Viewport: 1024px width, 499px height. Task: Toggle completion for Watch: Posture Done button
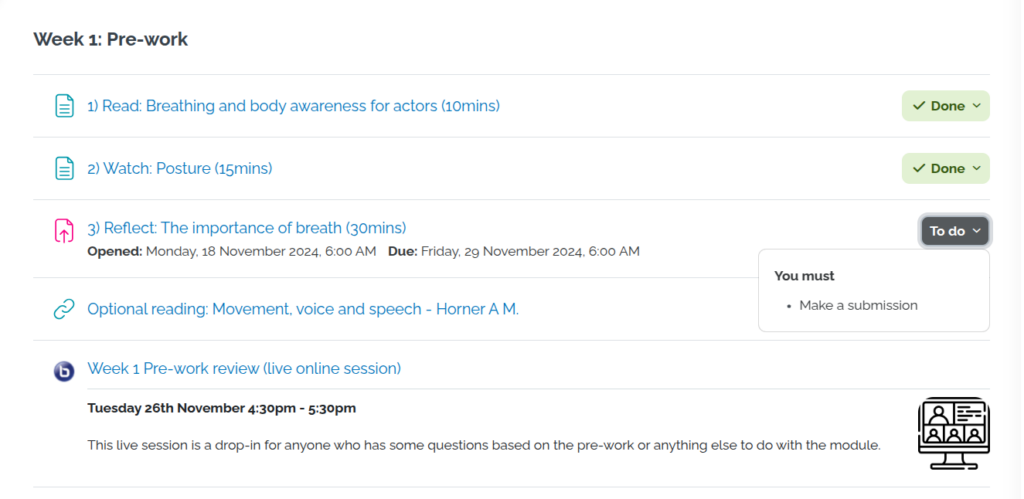945,169
